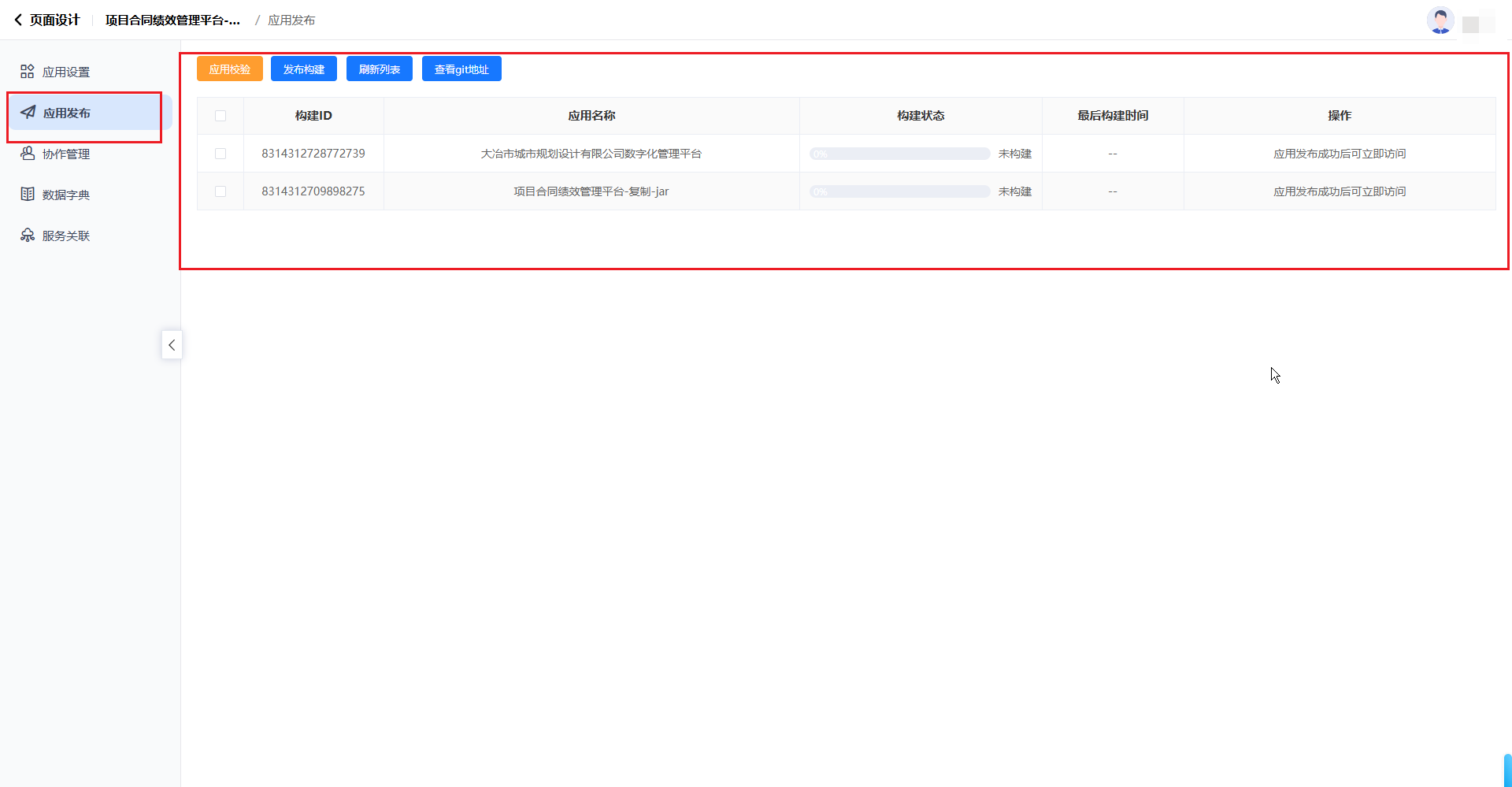Click the 构建状态 column header
The height and width of the screenshot is (787, 1512).
921,116
